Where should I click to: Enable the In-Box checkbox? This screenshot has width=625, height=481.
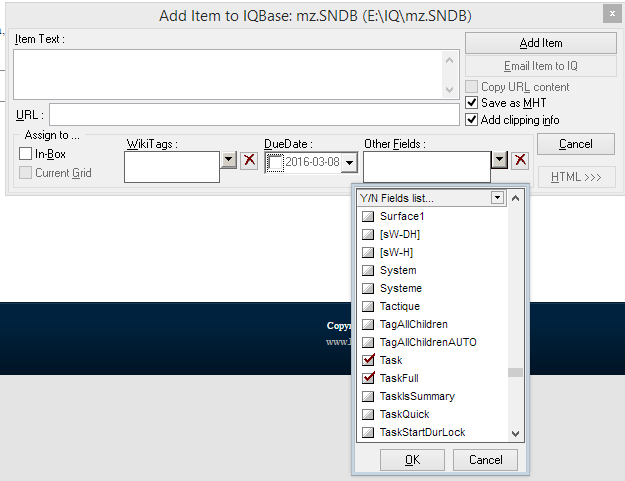tap(26, 154)
